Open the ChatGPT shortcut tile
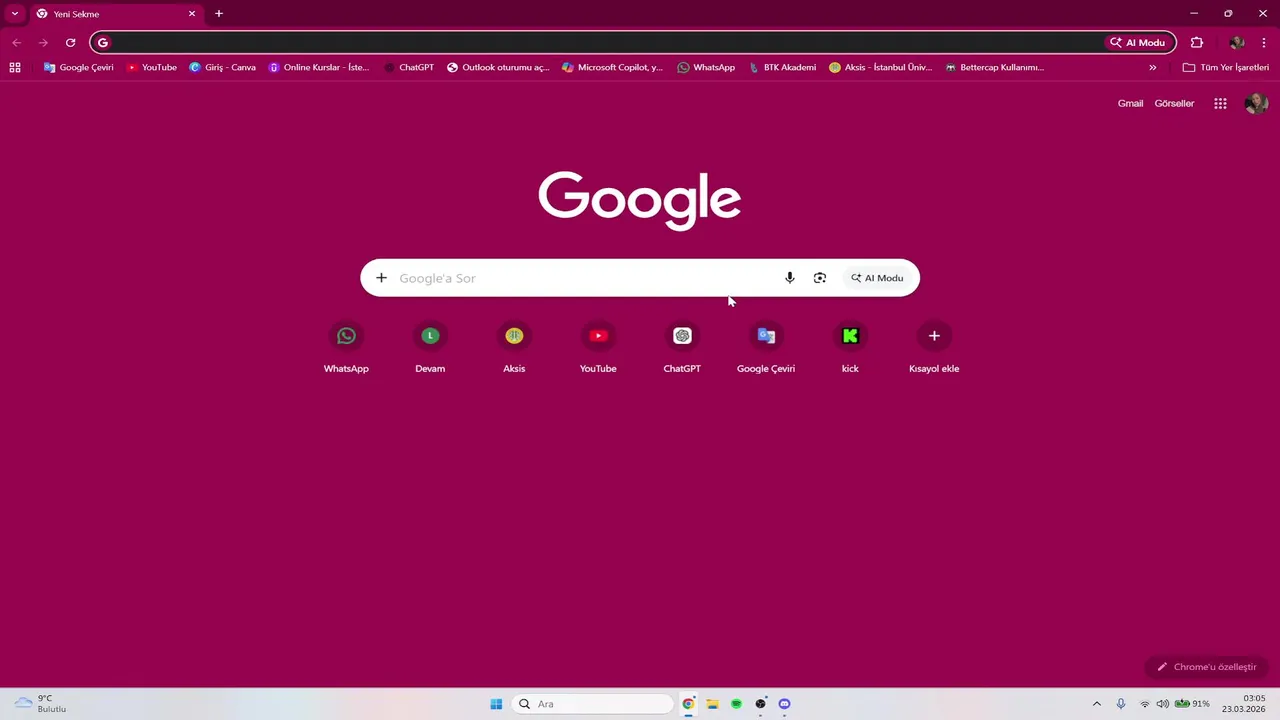The width and height of the screenshot is (1280, 720). click(682, 348)
